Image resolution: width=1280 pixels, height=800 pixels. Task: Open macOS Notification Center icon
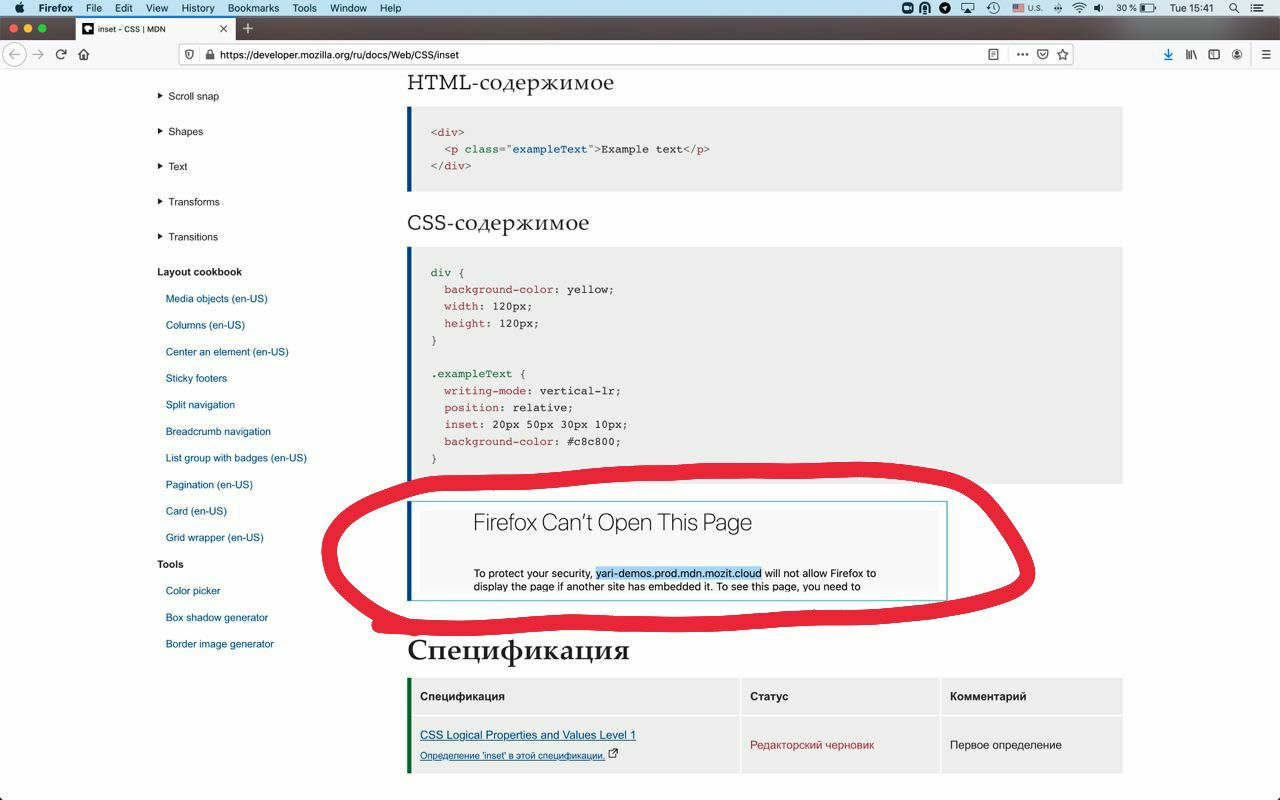1259,8
